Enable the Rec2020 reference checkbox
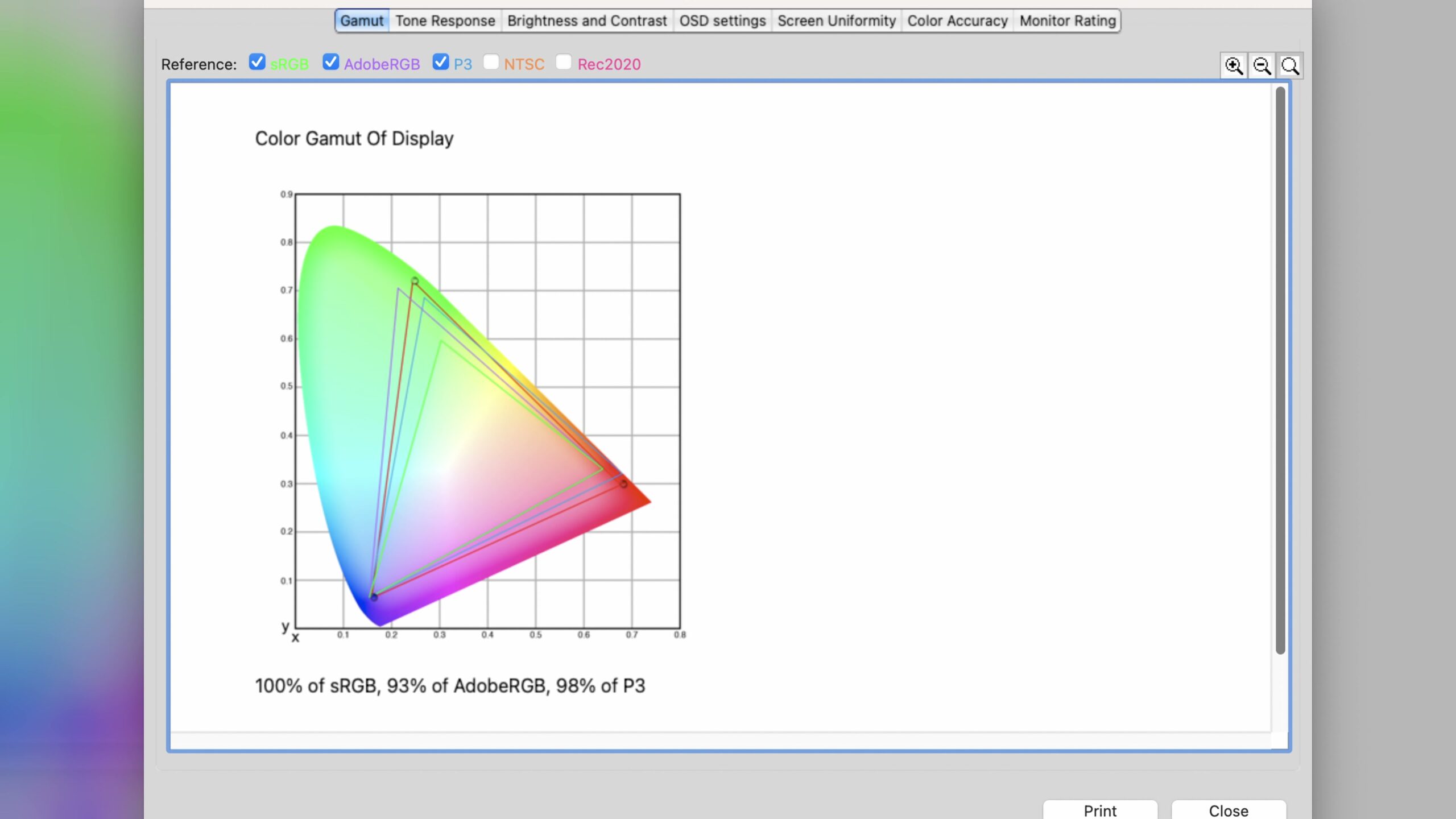Image resolution: width=1456 pixels, height=819 pixels. coord(564,62)
